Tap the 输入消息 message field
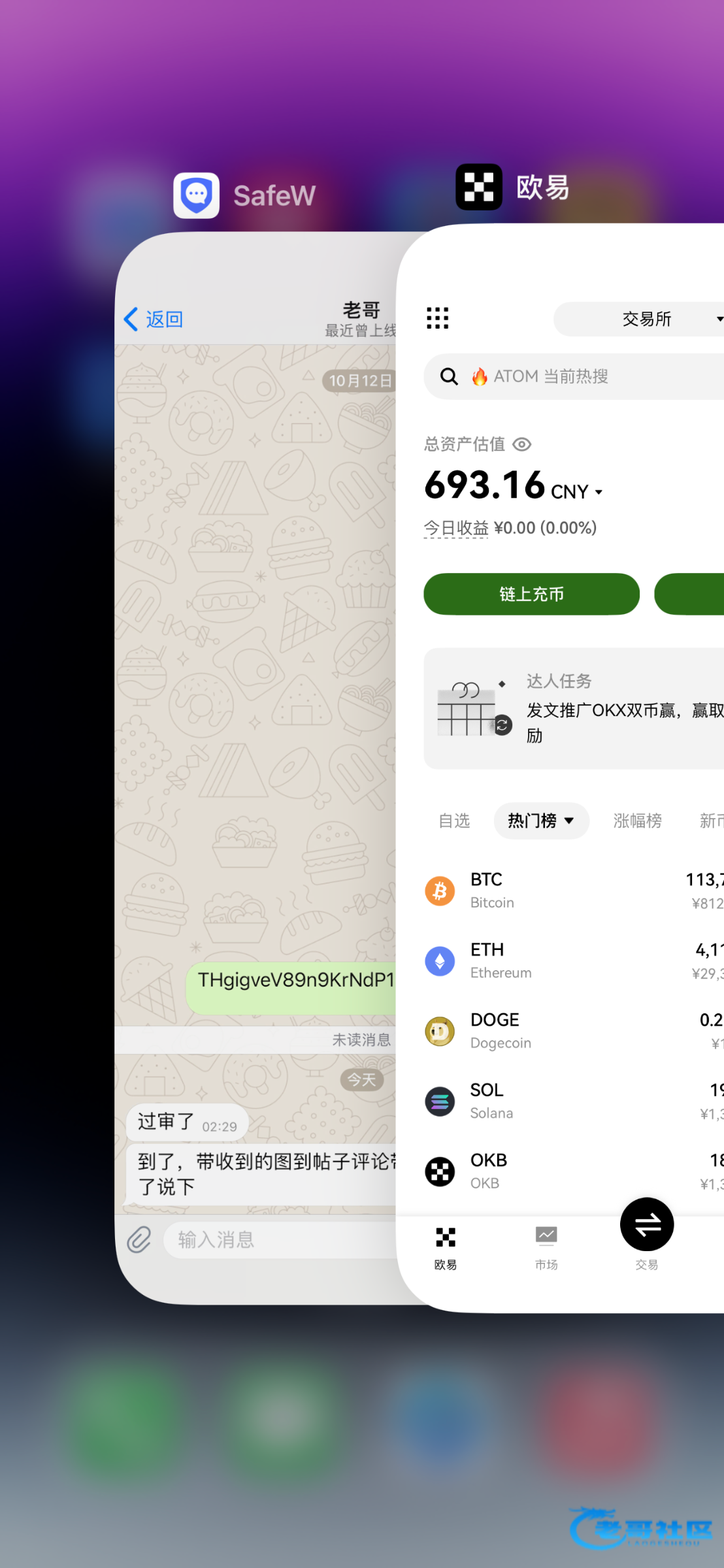Viewport: 724px width, 1568px height. (281, 1239)
